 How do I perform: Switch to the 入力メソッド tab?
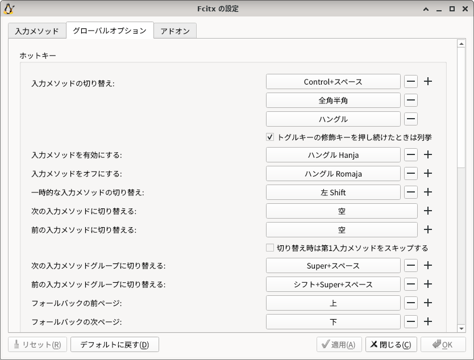(37, 31)
